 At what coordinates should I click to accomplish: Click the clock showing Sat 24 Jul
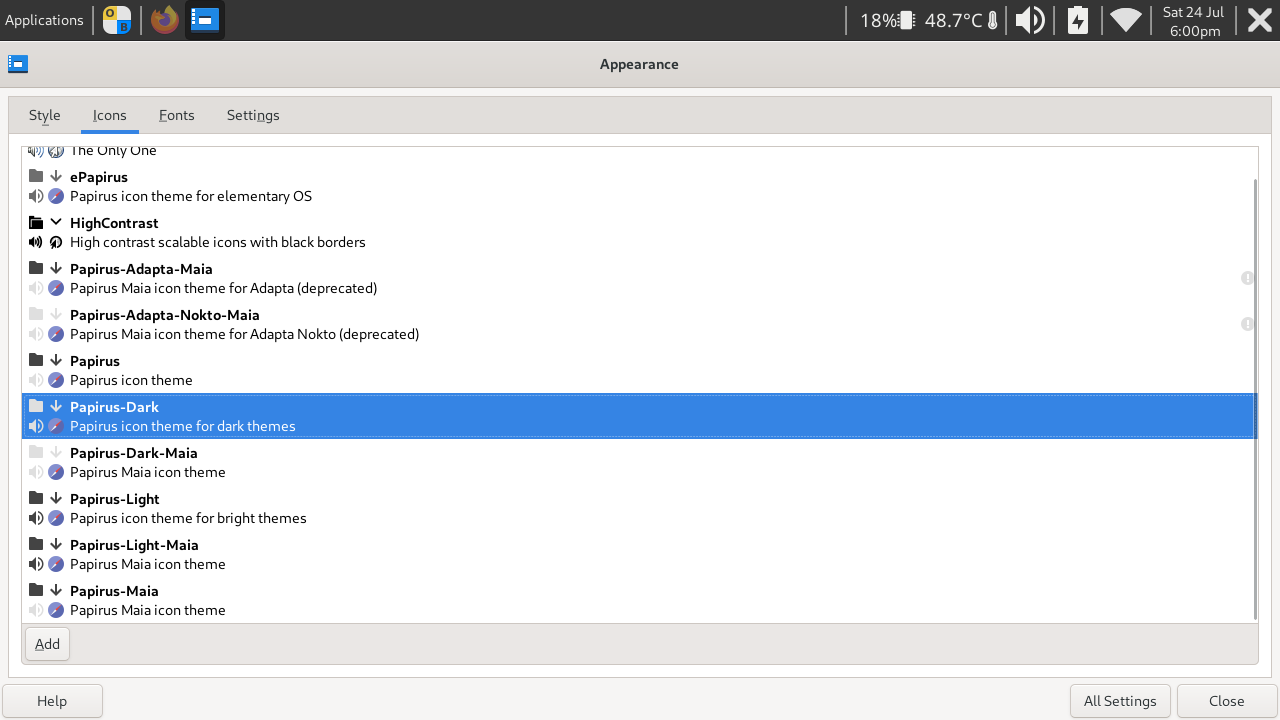(x=1194, y=20)
